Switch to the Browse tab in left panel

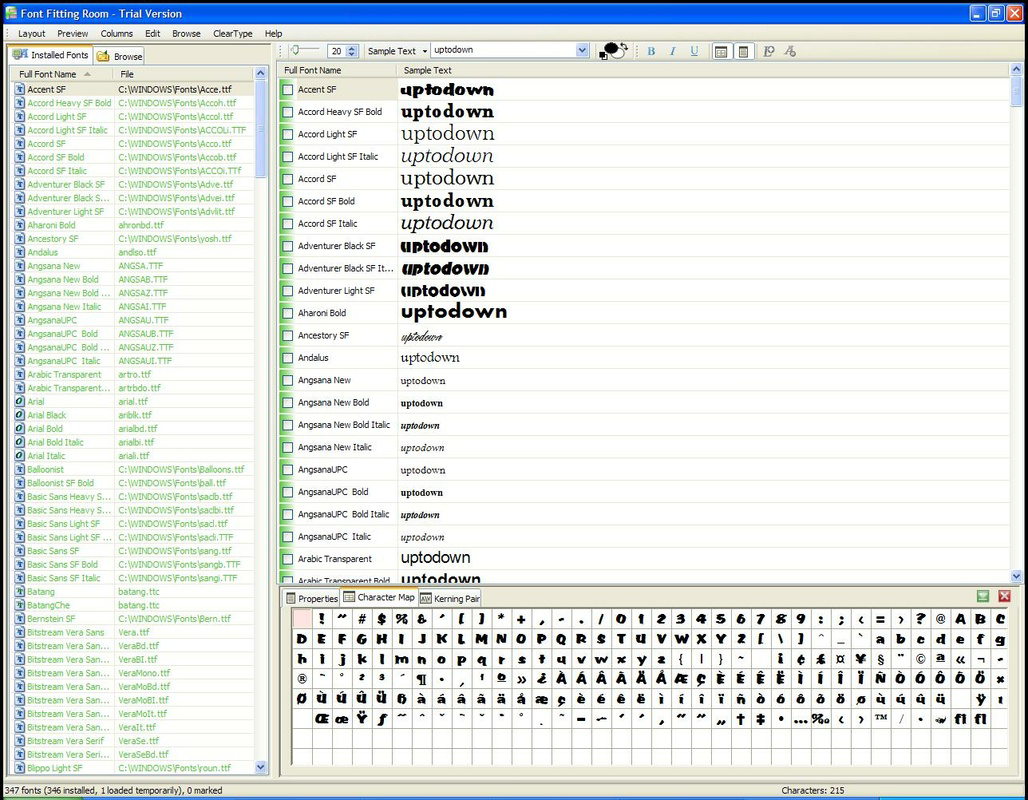pyautogui.click(x=119, y=56)
